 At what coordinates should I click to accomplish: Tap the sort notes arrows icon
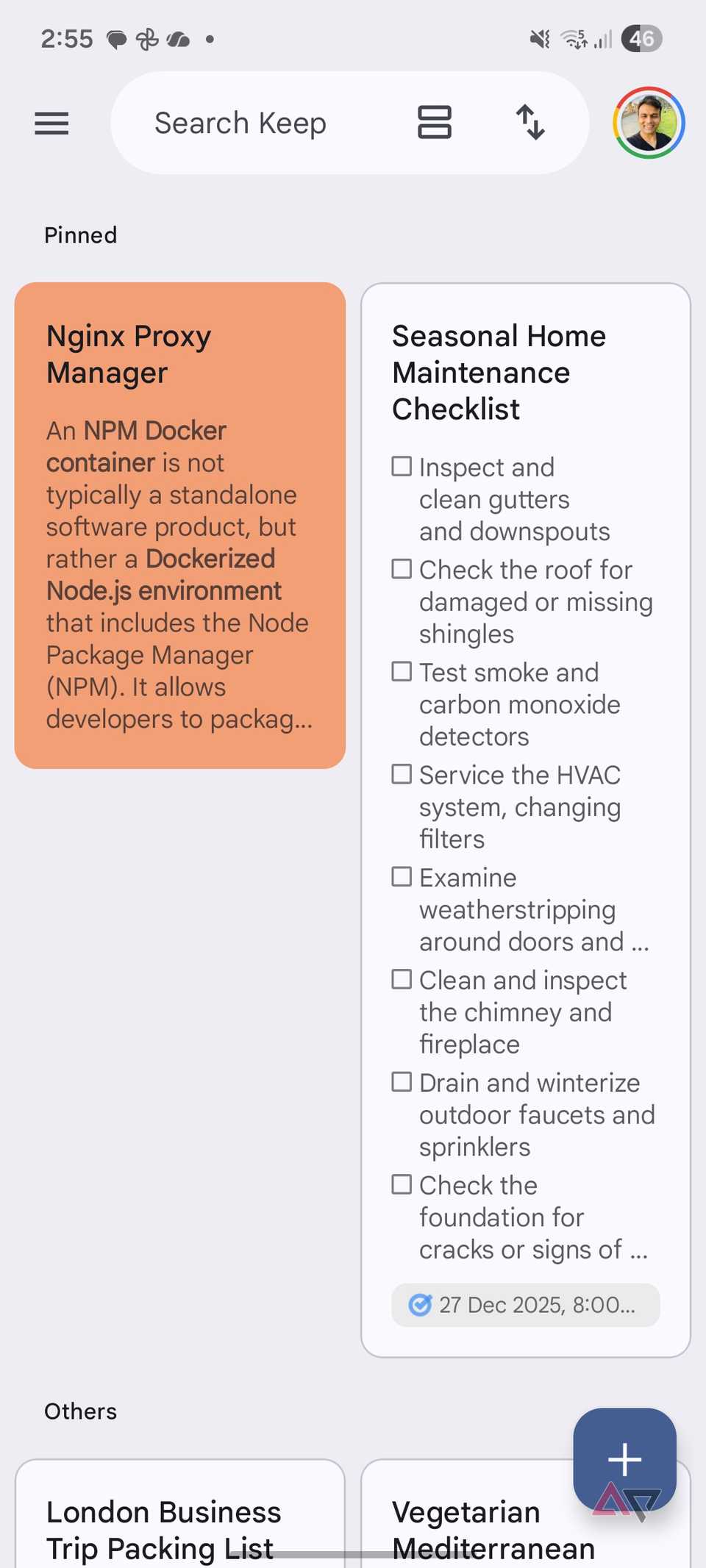[530, 122]
